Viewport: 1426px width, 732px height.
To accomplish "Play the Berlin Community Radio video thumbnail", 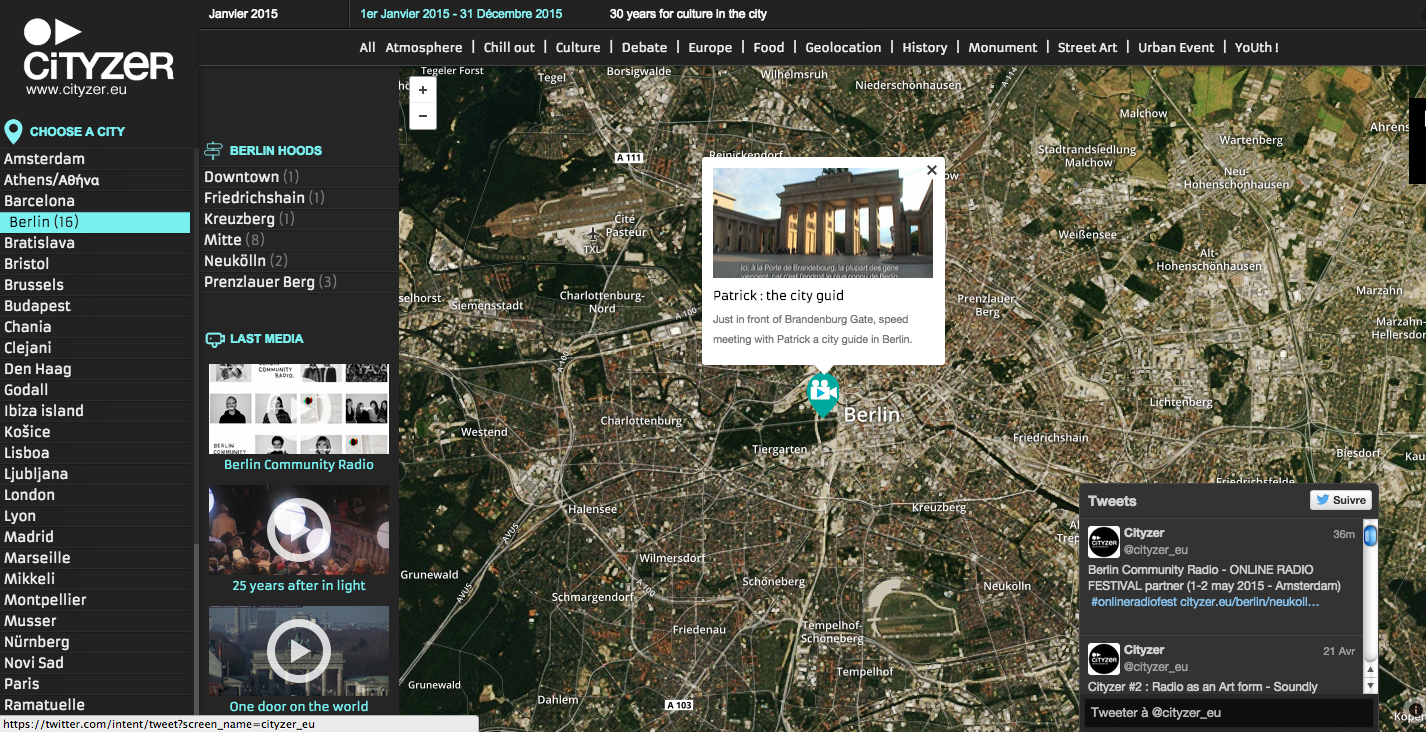I will 299,408.
